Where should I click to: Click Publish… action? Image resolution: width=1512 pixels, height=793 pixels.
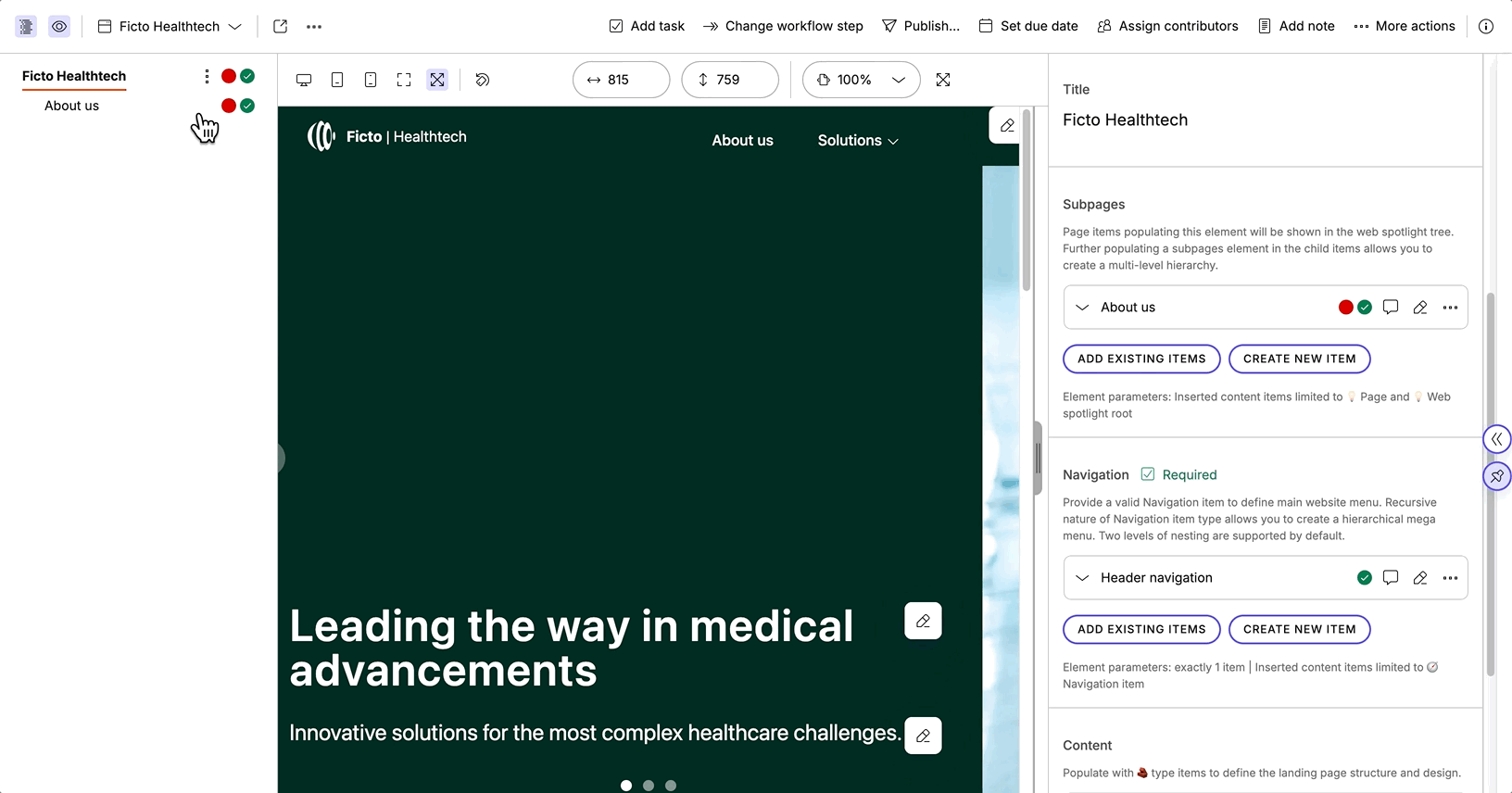click(921, 26)
